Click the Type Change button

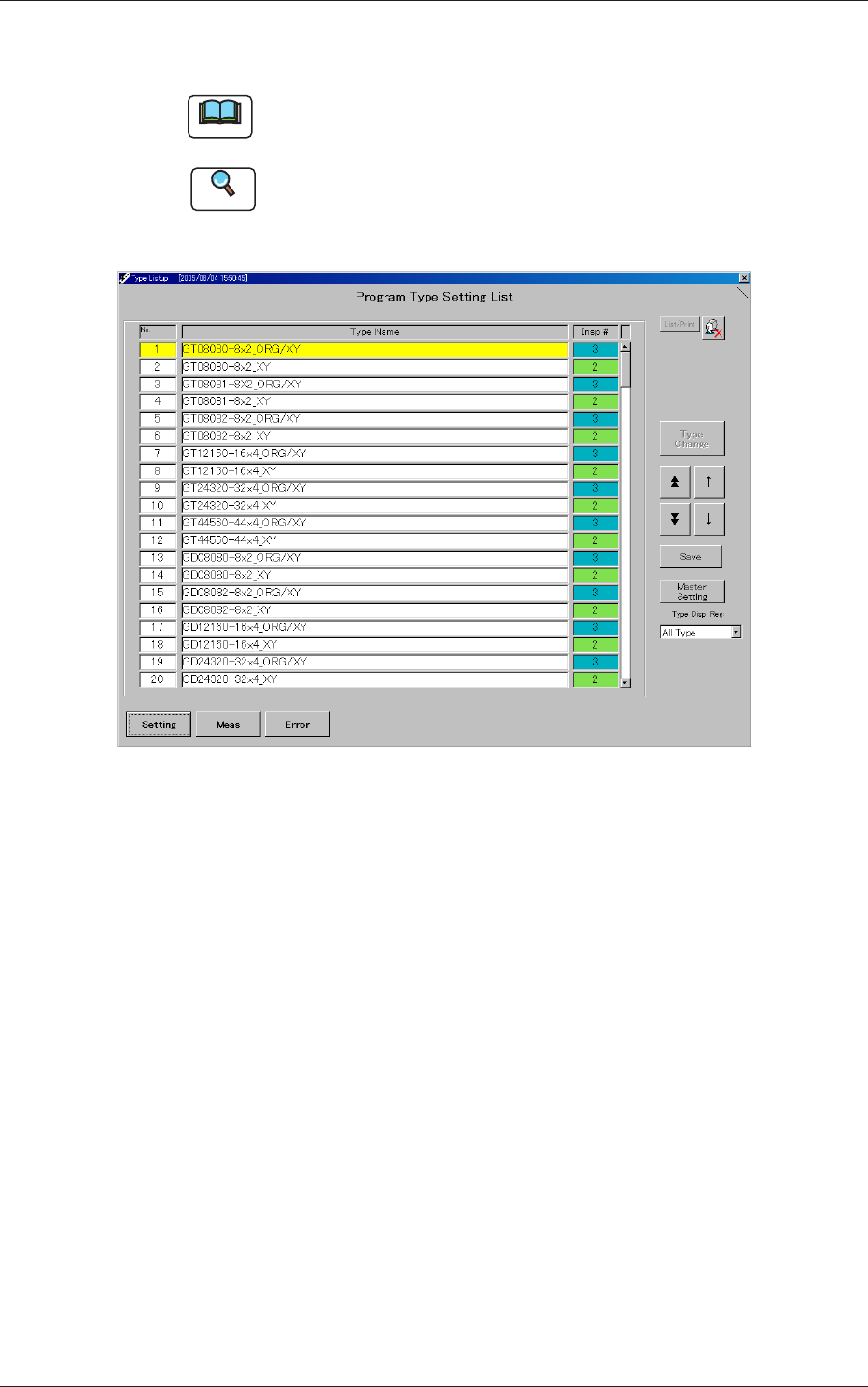click(692, 439)
